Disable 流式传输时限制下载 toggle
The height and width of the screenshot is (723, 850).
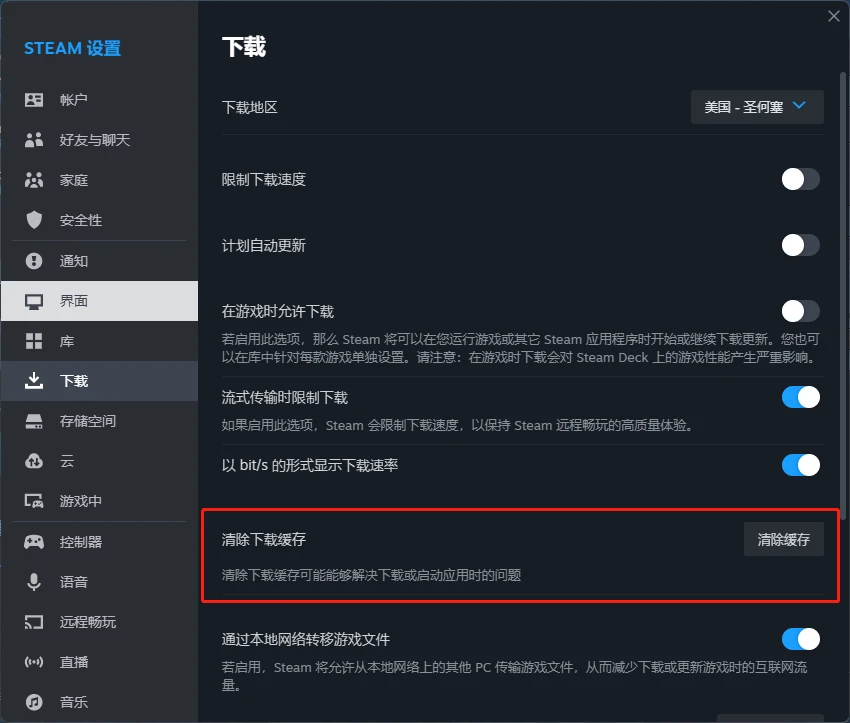800,397
